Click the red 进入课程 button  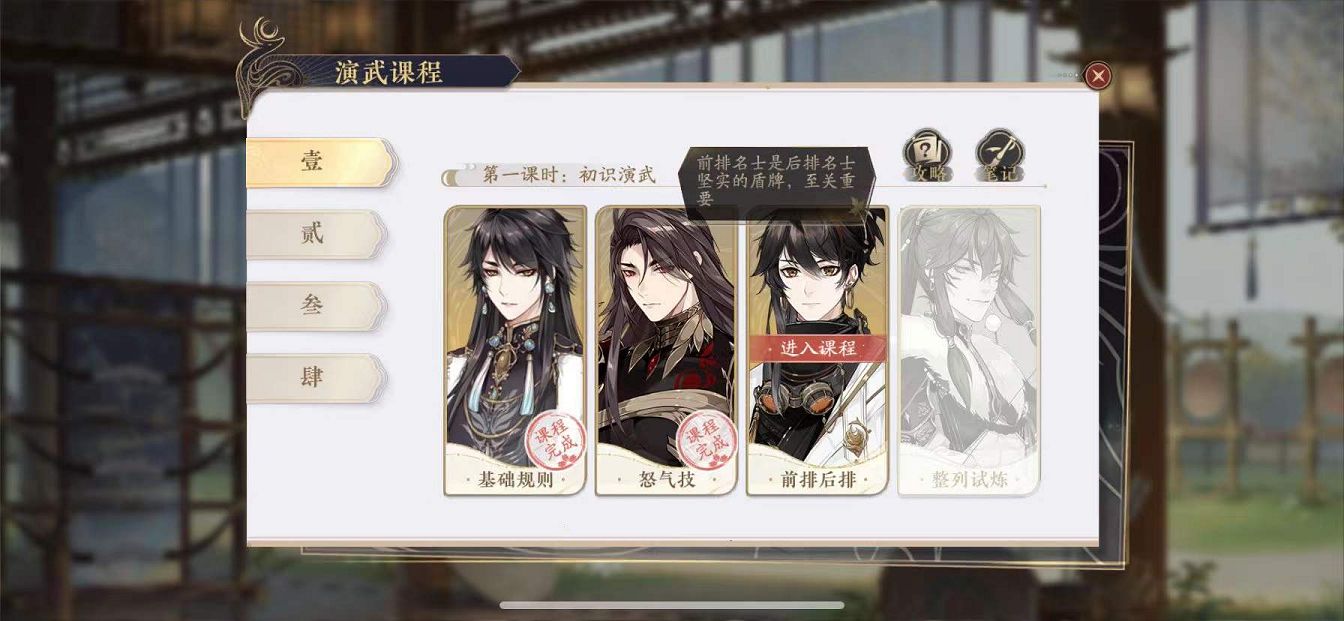(x=818, y=348)
